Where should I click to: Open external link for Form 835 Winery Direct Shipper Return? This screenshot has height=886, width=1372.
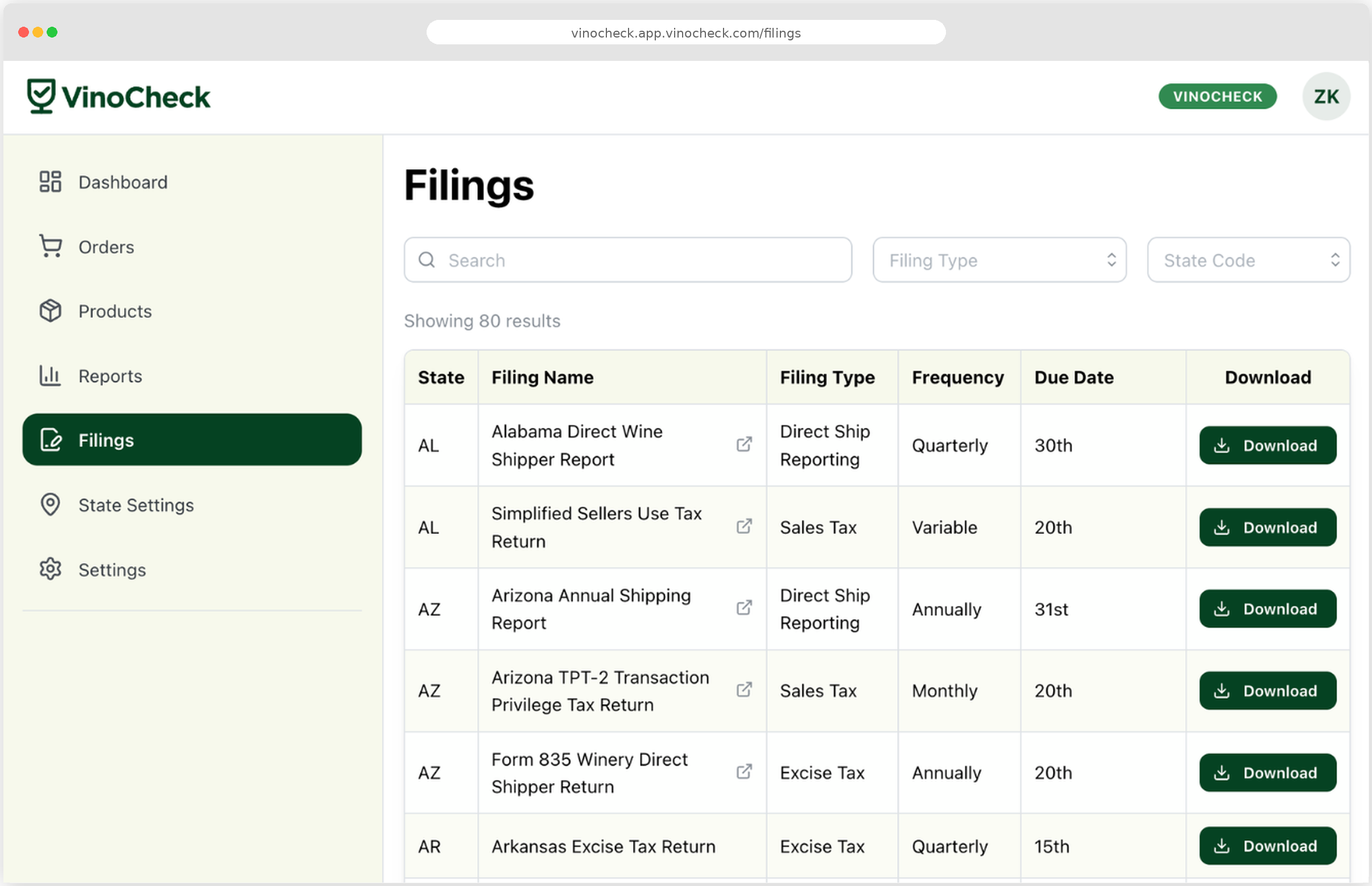click(744, 772)
